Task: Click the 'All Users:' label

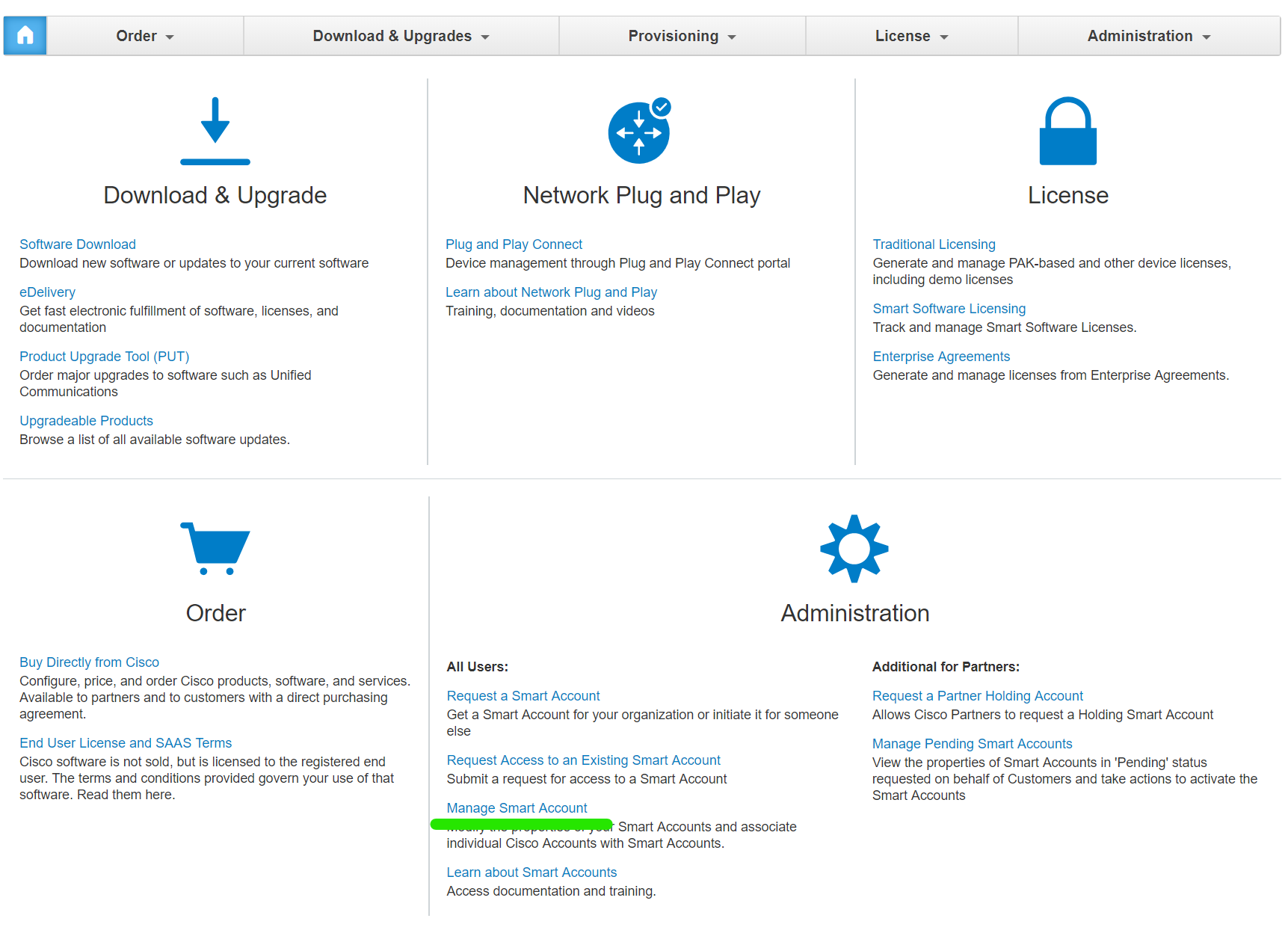Action: (477, 667)
